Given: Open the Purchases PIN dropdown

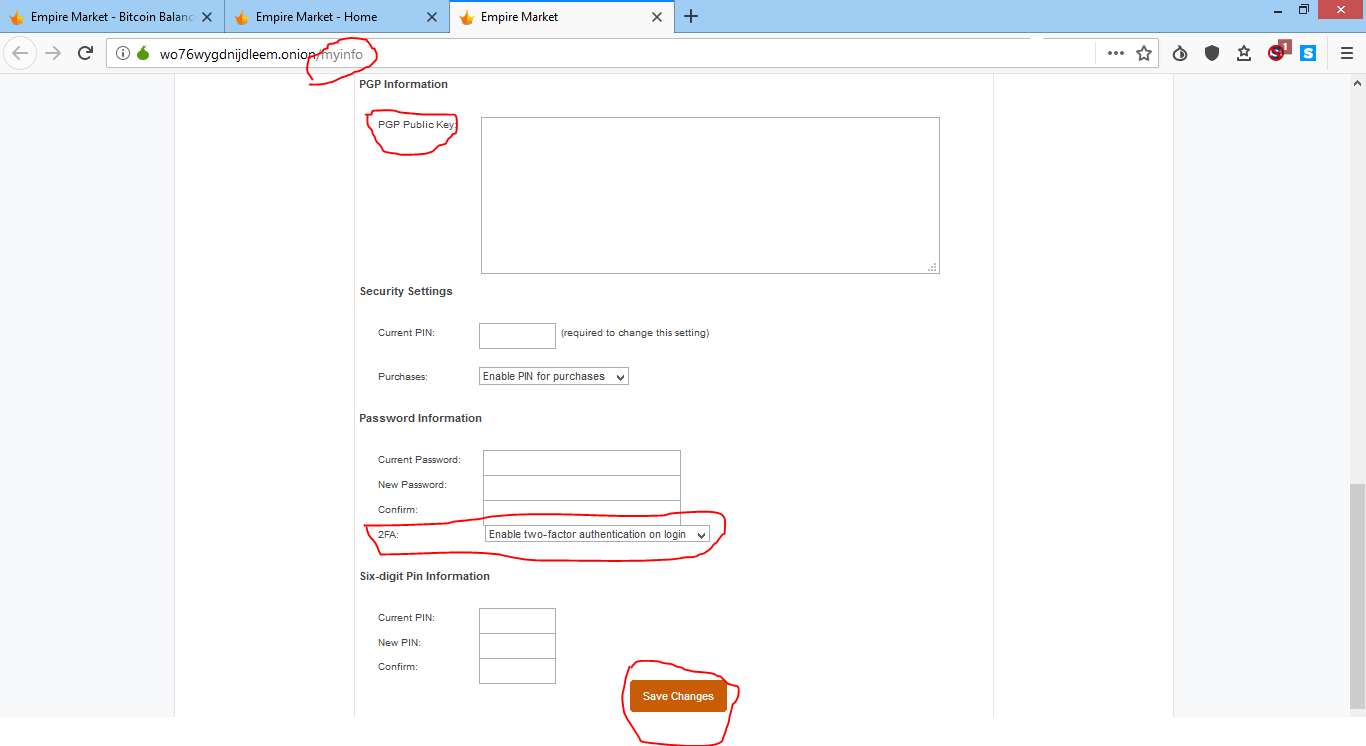Looking at the screenshot, I should 554,377.
